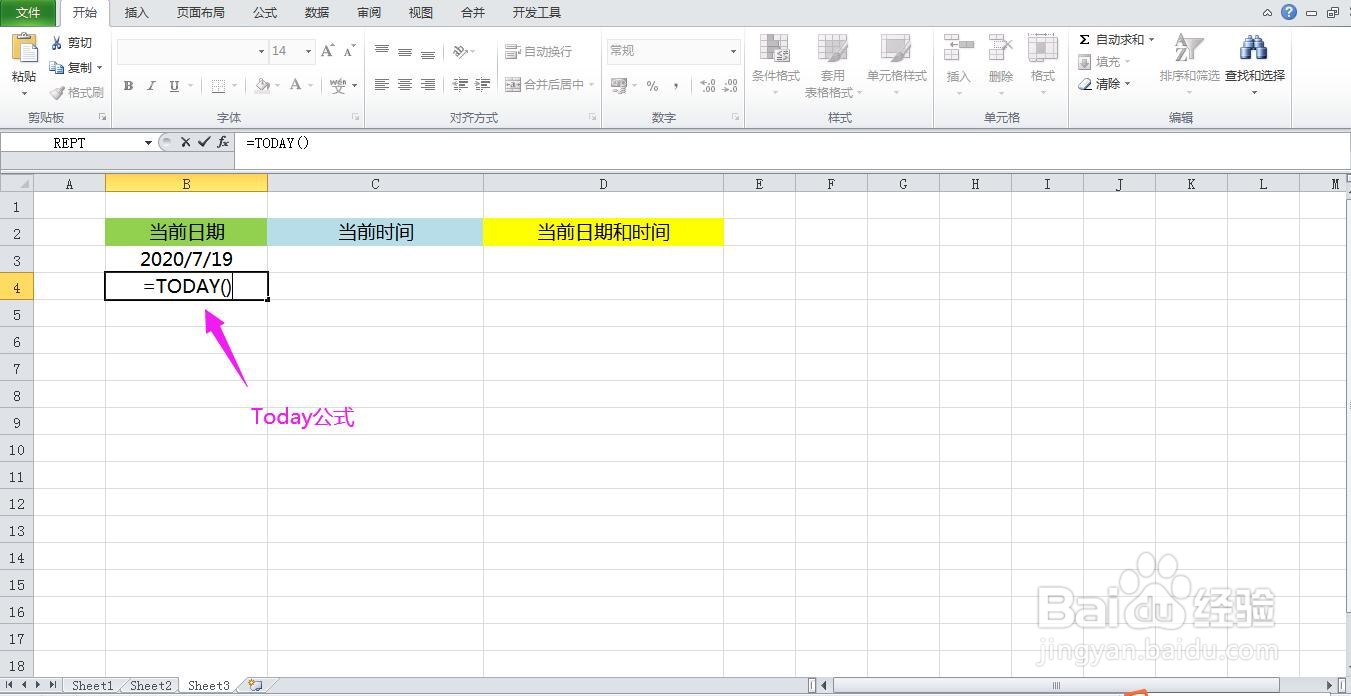Open 单元格样式 cell styles
1351x696 pixels.
pos(896,66)
